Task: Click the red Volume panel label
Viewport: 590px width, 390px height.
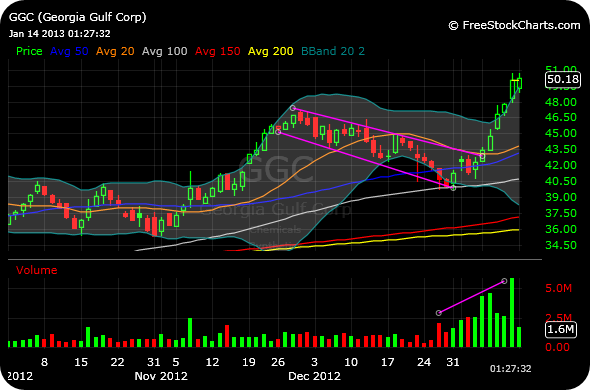Action: (x=36, y=270)
